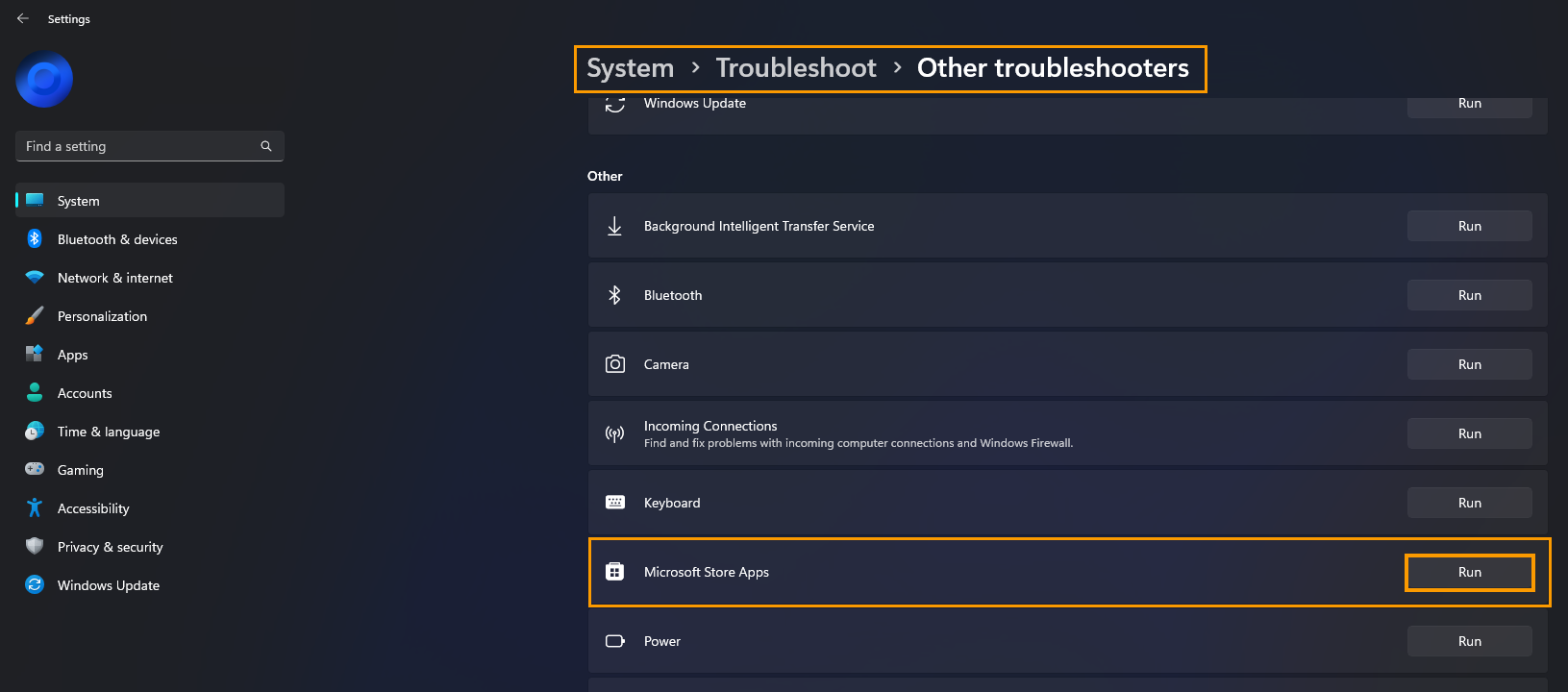Click the Apps sidebar icon
This screenshot has width=1568, height=692.
click(x=35, y=354)
